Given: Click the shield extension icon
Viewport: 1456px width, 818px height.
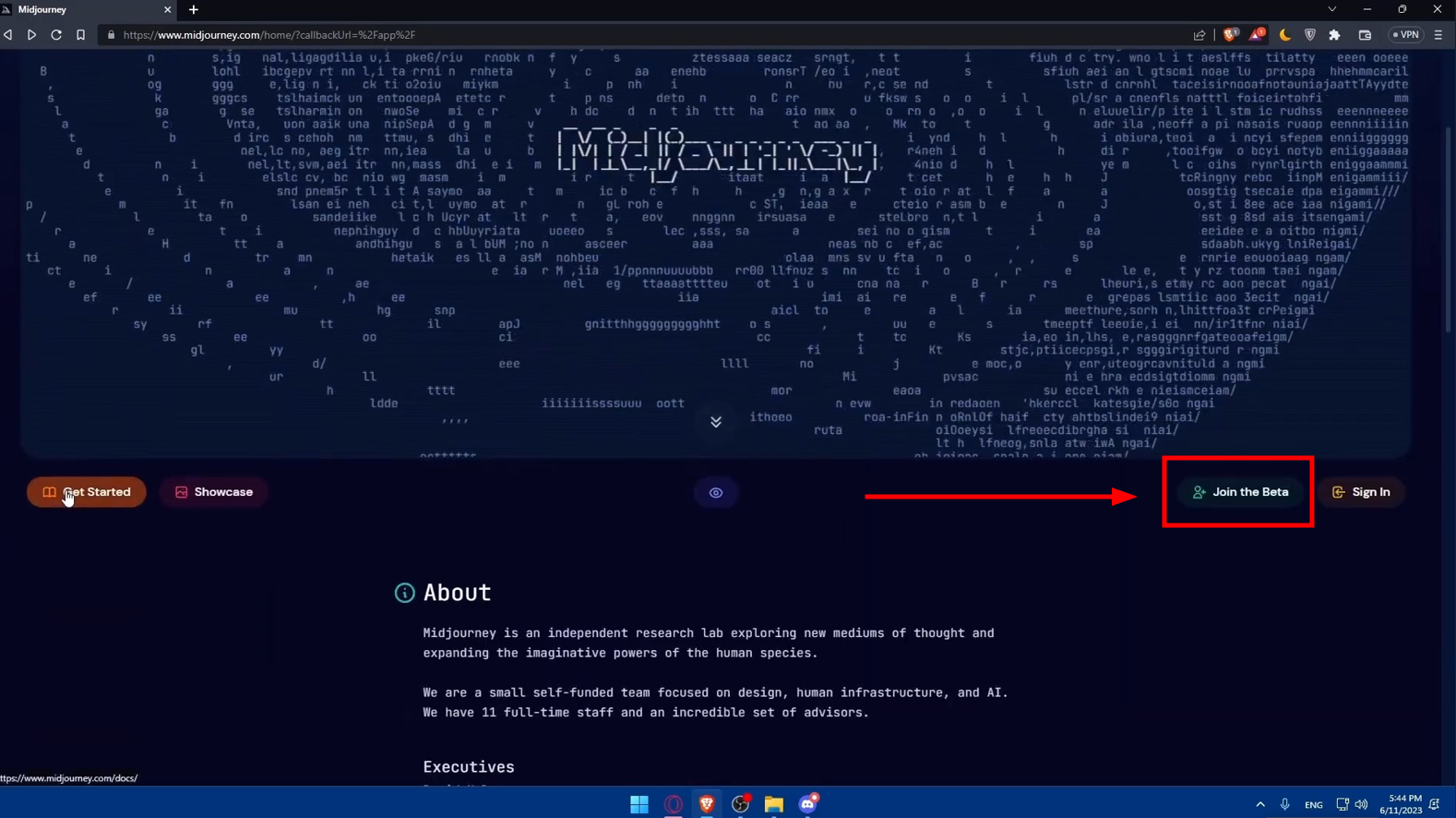Looking at the screenshot, I should (x=1309, y=35).
